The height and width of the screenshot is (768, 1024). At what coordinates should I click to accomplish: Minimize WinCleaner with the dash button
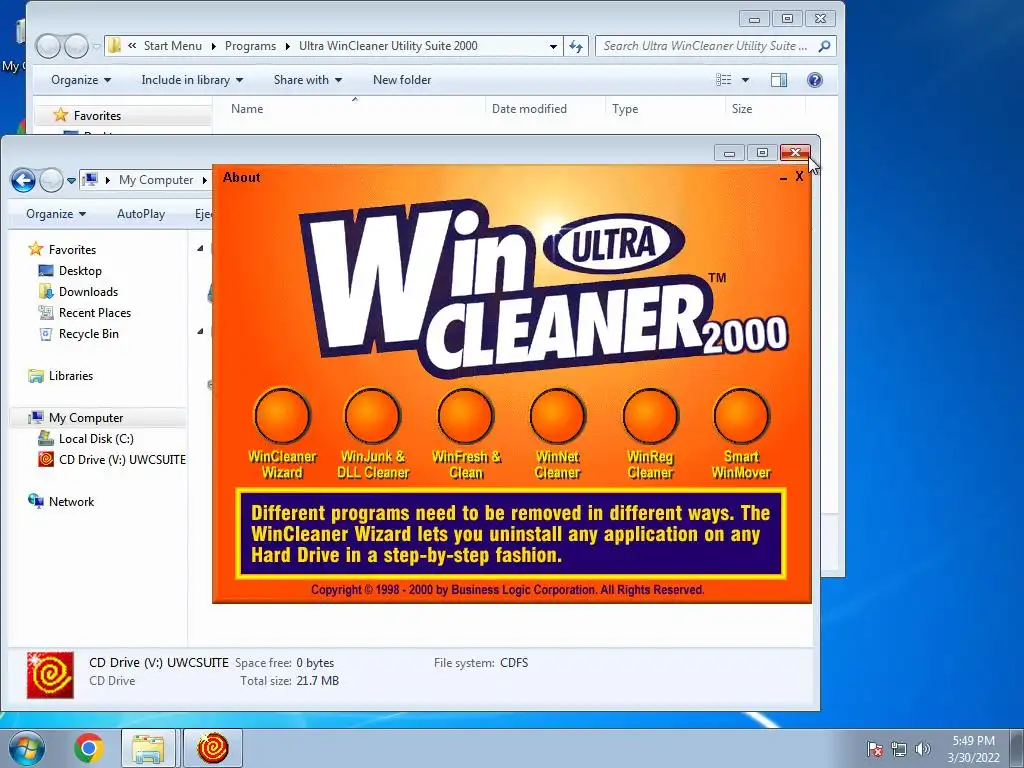783,177
